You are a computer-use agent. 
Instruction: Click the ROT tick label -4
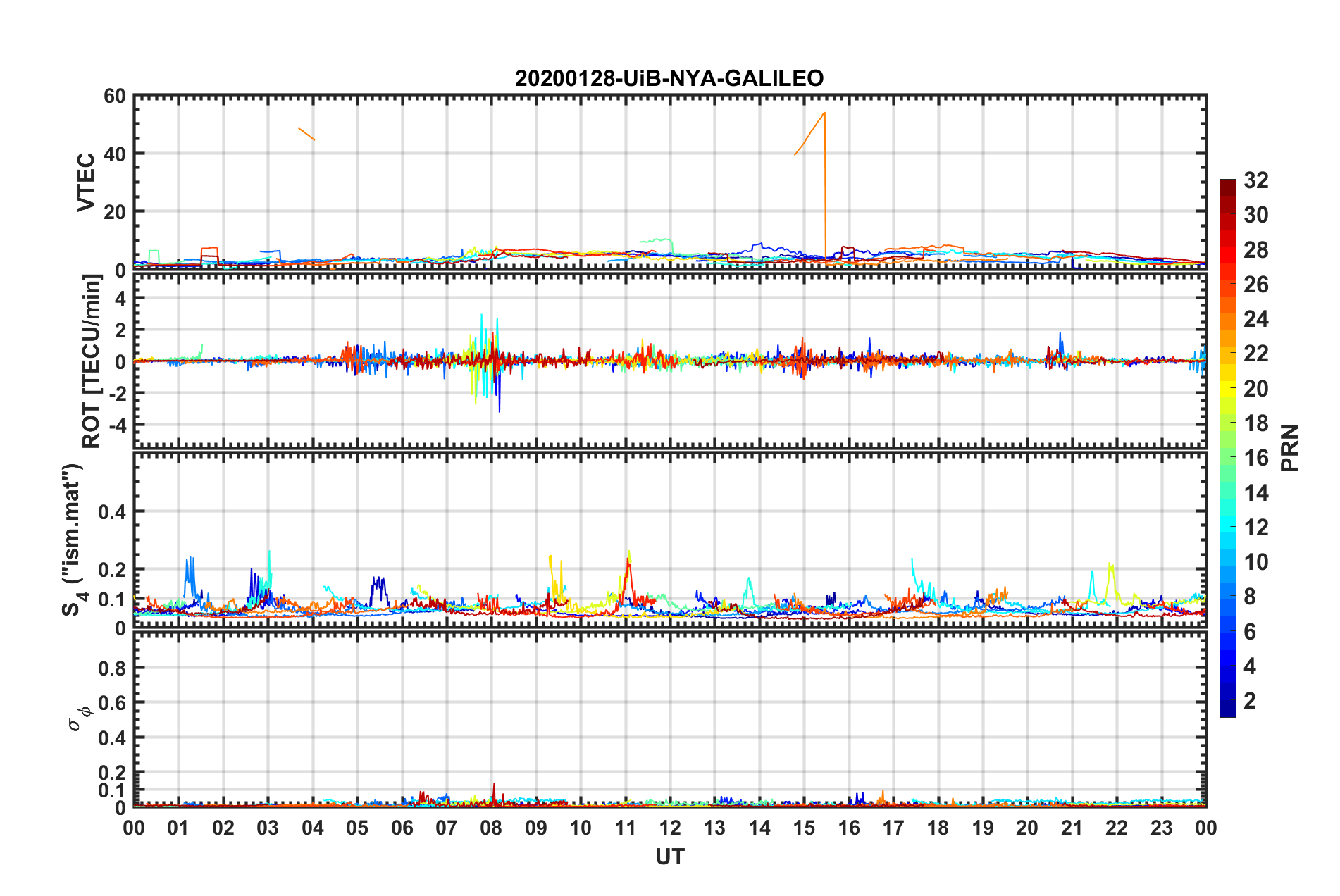(117, 425)
